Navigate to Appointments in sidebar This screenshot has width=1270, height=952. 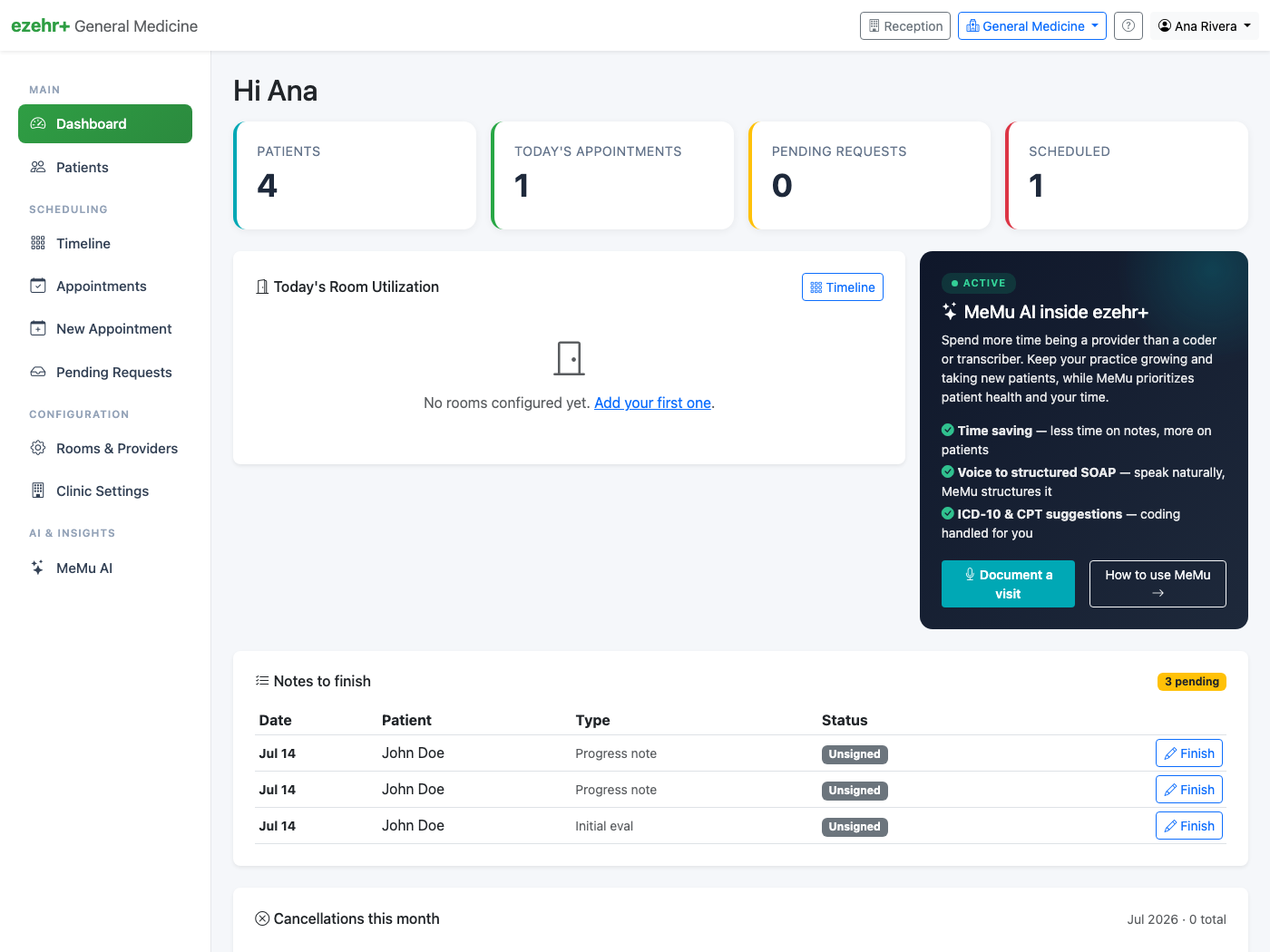[105, 286]
